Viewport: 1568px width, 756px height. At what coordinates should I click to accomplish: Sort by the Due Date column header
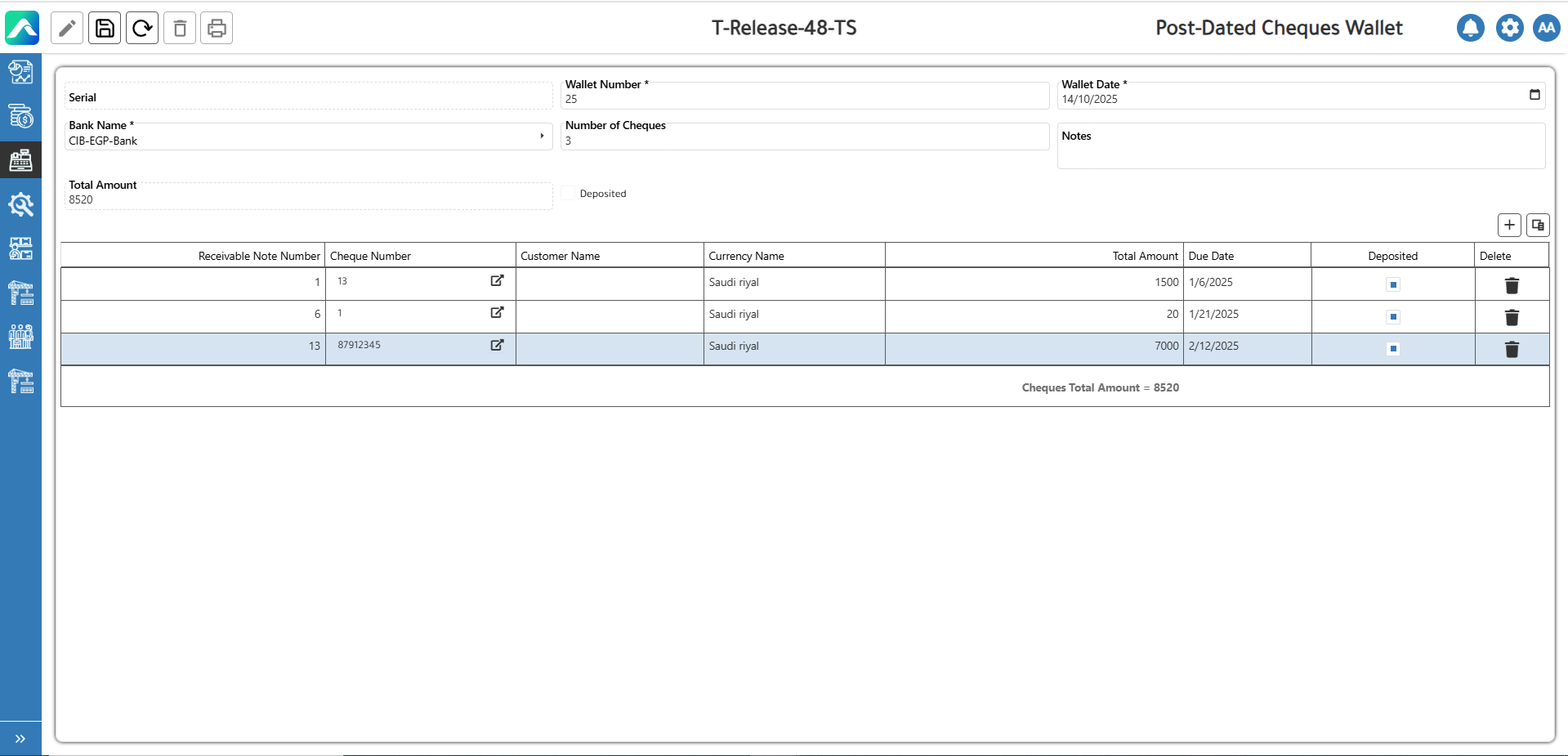[x=1211, y=256]
